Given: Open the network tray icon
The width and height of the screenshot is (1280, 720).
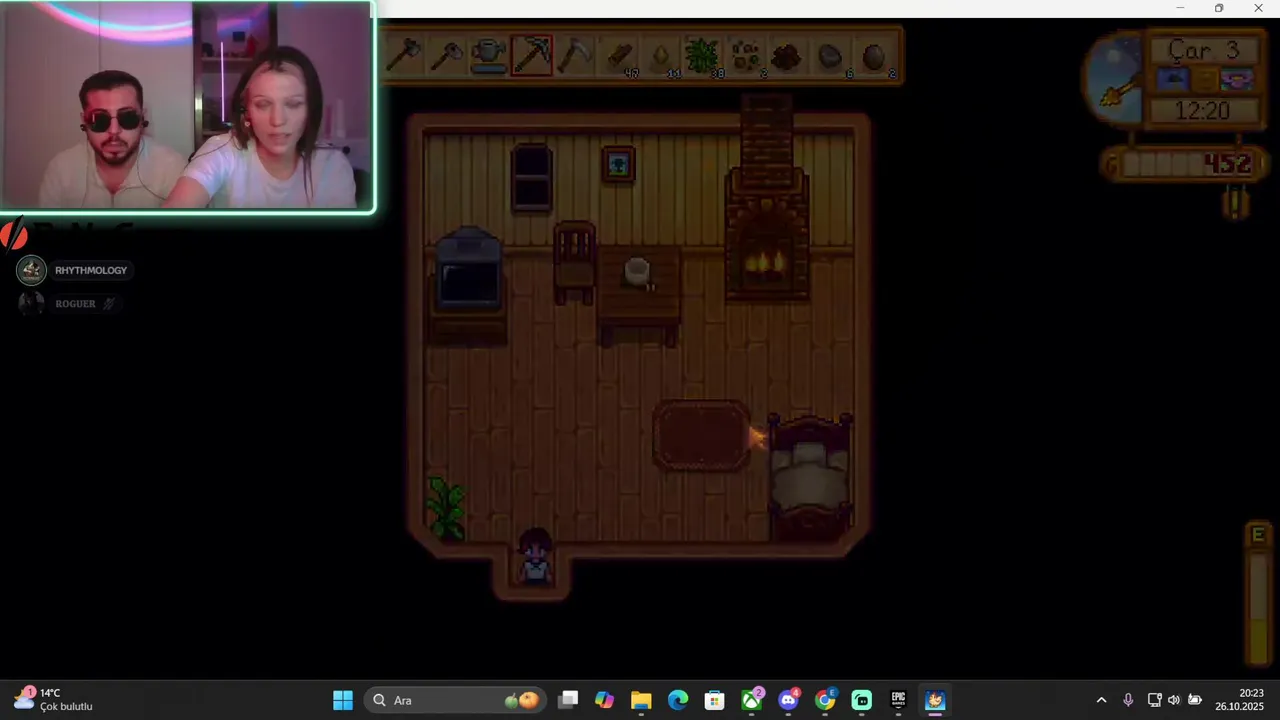Looking at the screenshot, I should [1154, 700].
